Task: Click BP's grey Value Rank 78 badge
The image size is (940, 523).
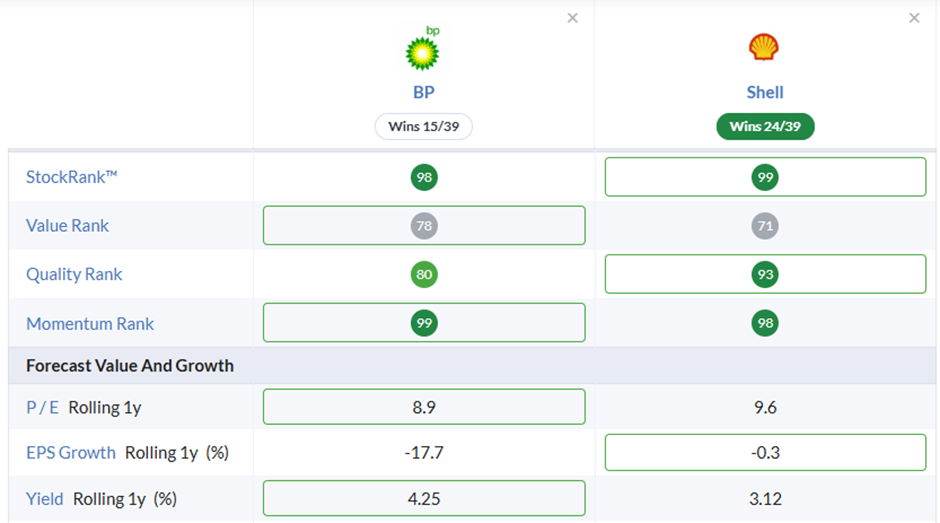Action: pyautogui.click(x=424, y=226)
